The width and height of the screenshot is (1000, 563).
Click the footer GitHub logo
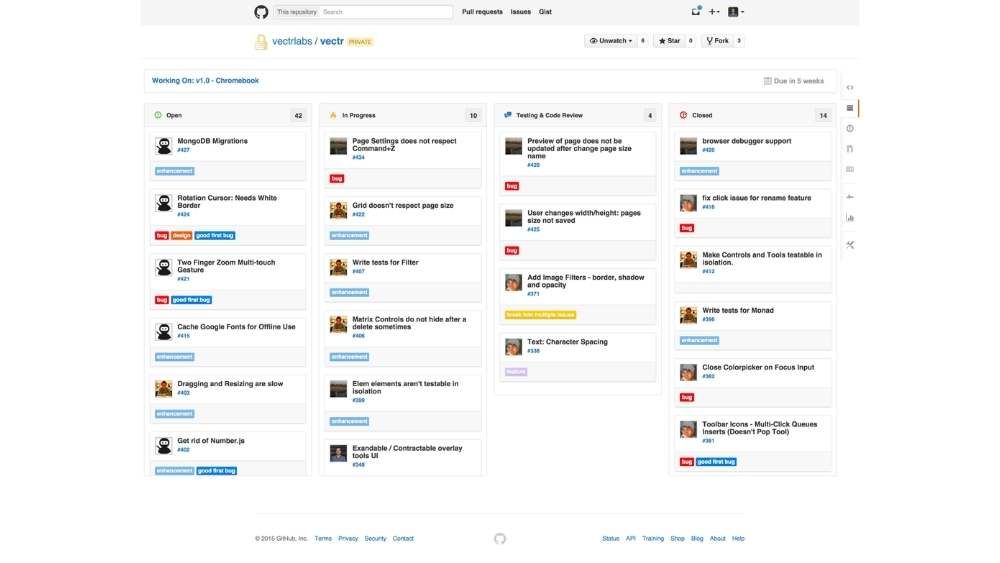pyautogui.click(x=500, y=539)
